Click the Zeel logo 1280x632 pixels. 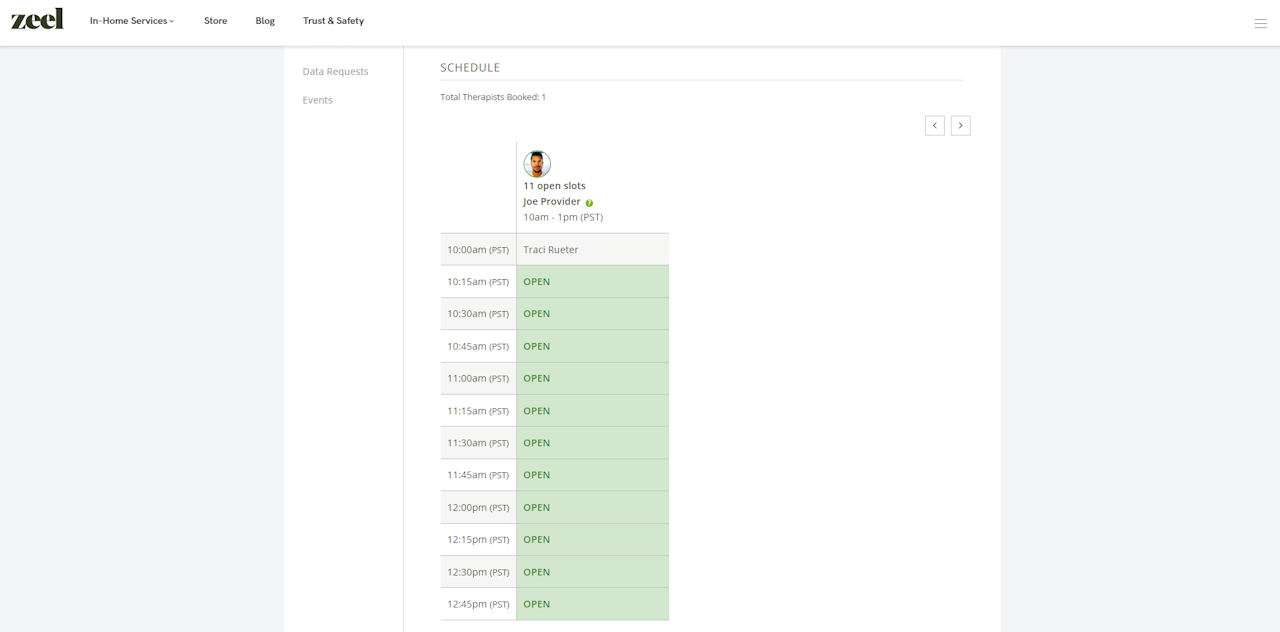37,19
